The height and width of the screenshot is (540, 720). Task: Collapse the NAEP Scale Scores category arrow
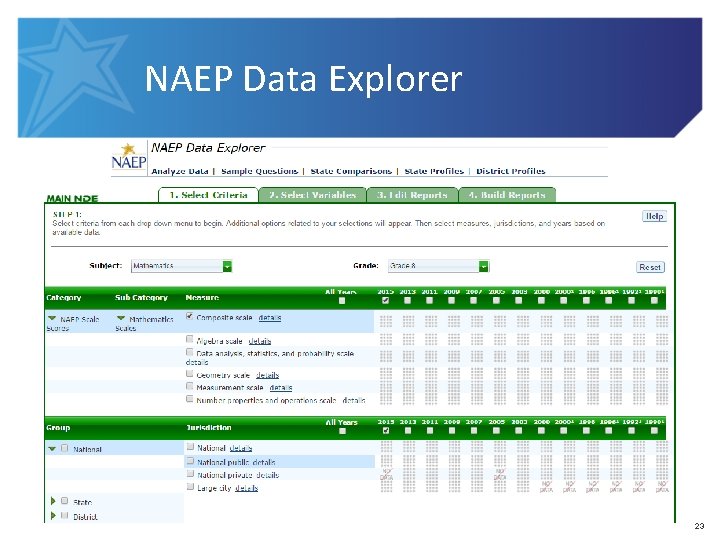52,318
